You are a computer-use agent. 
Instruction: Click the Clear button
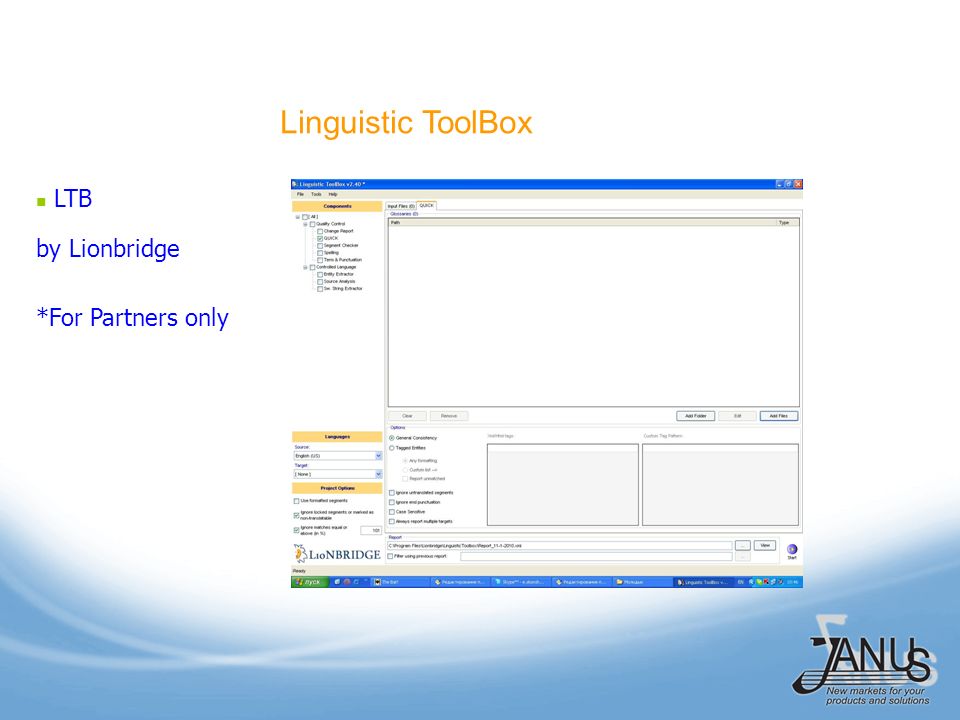[407, 416]
